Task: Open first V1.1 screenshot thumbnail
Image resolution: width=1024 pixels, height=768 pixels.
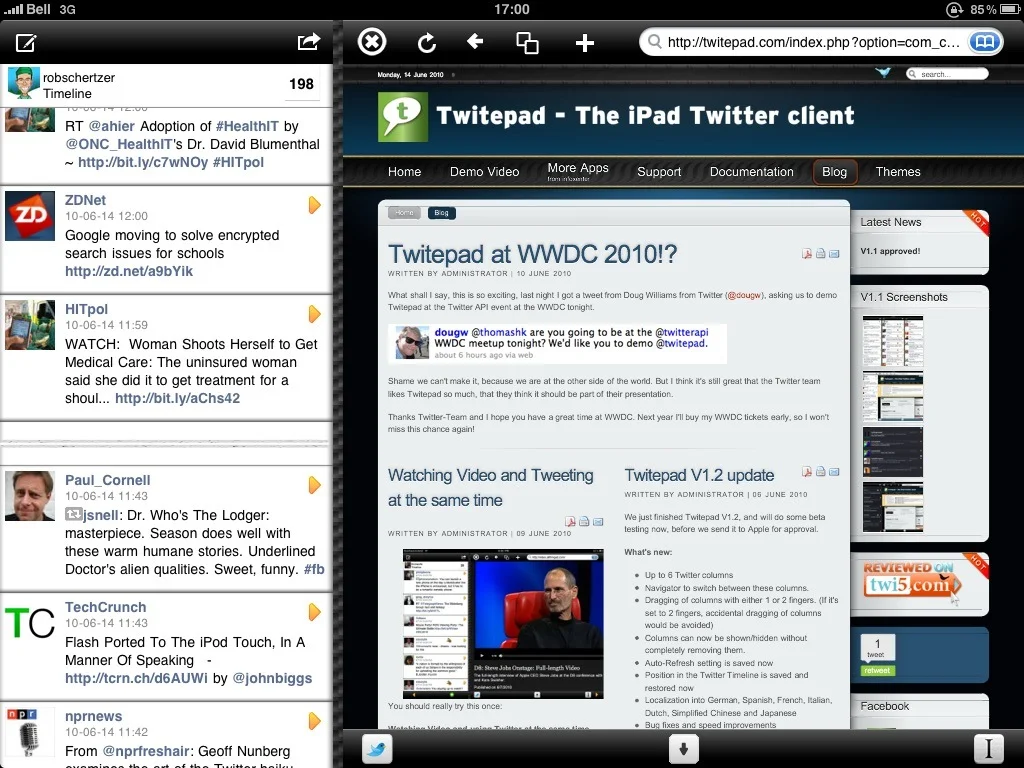Action: pyautogui.click(x=893, y=342)
